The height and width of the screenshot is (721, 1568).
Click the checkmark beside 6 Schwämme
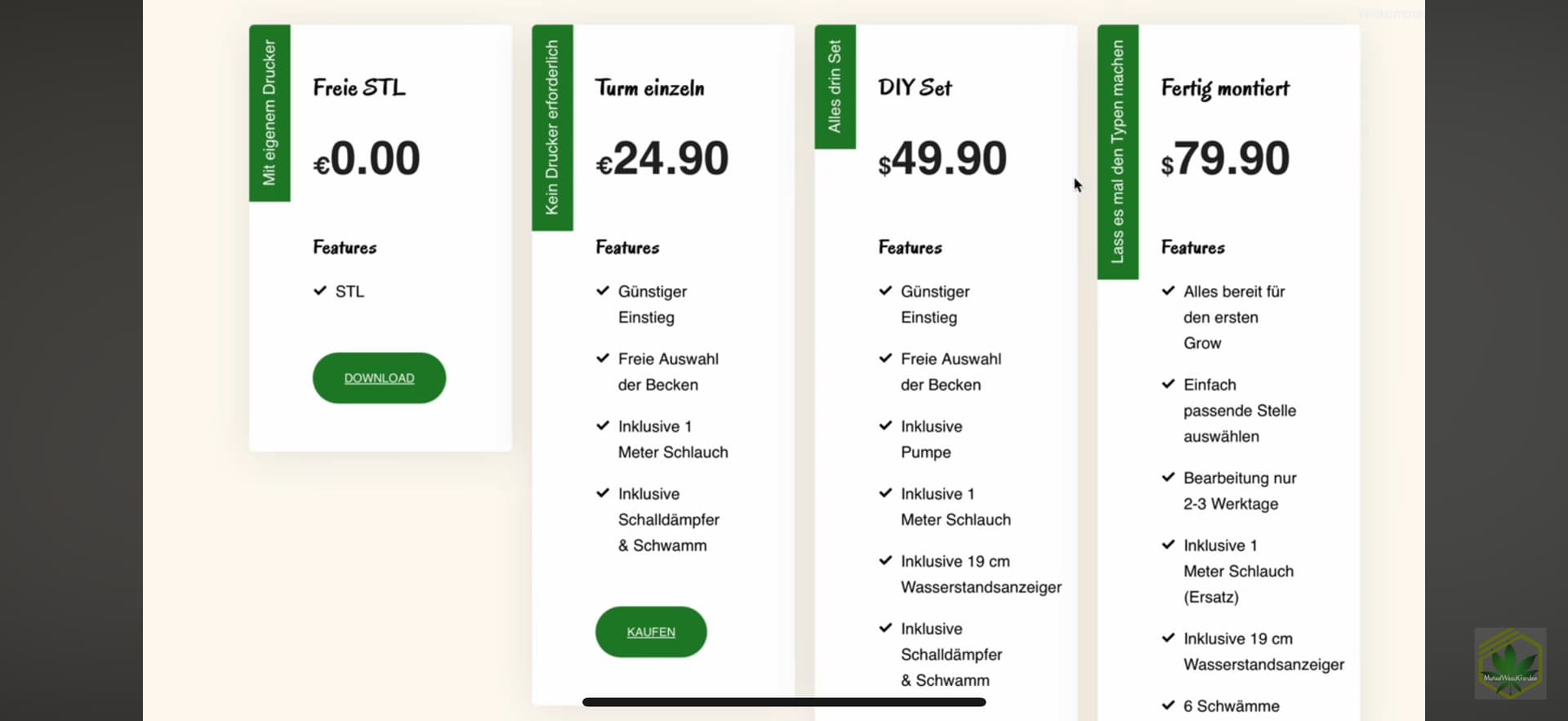click(x=1169, y=705)
